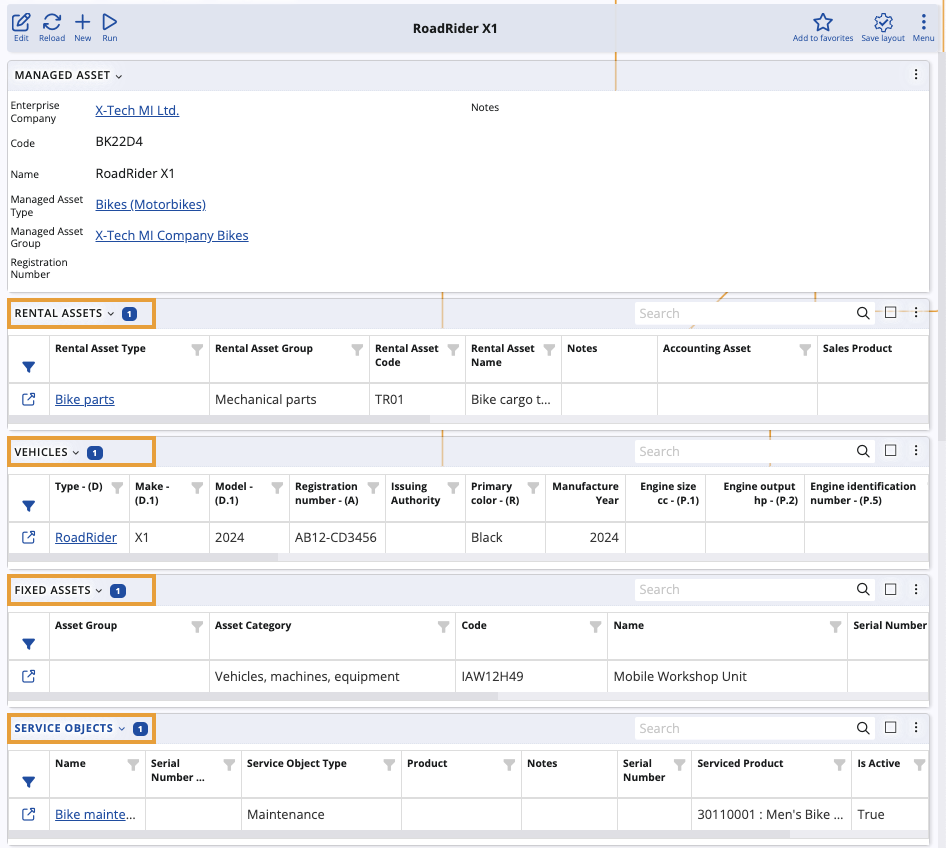Click Fixed Assets search magnifier icon
Viewport: 946px width, 848px height.
863,589
